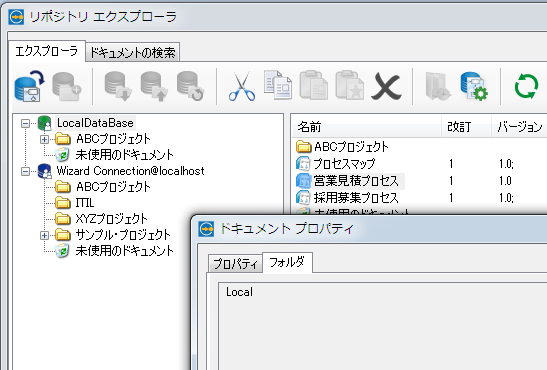The width and height of the screenshot is (547, 370).
Task: Click the database download arrow icon
Action: 118,86
